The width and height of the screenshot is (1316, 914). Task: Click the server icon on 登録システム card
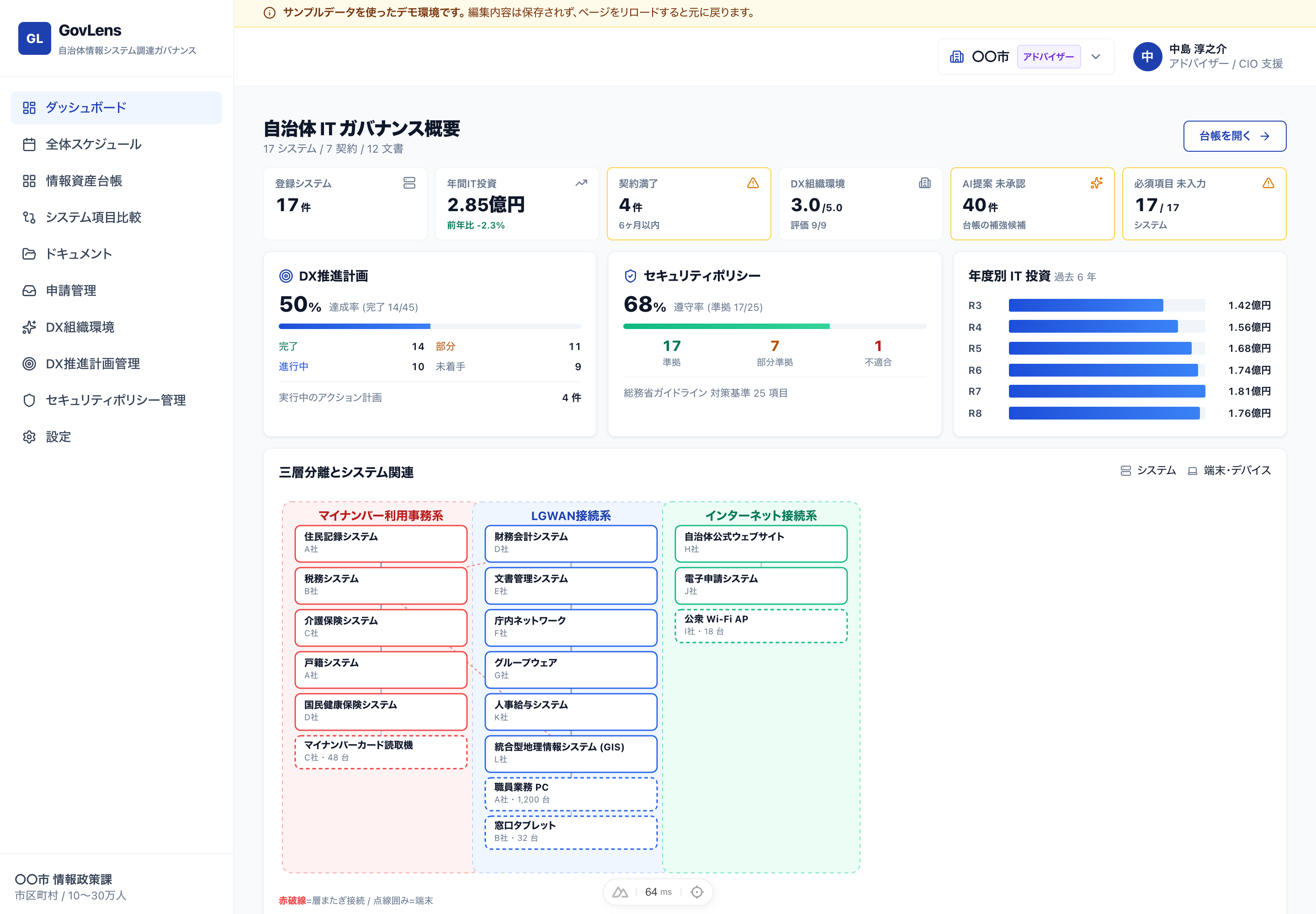[x=409, y=183]
